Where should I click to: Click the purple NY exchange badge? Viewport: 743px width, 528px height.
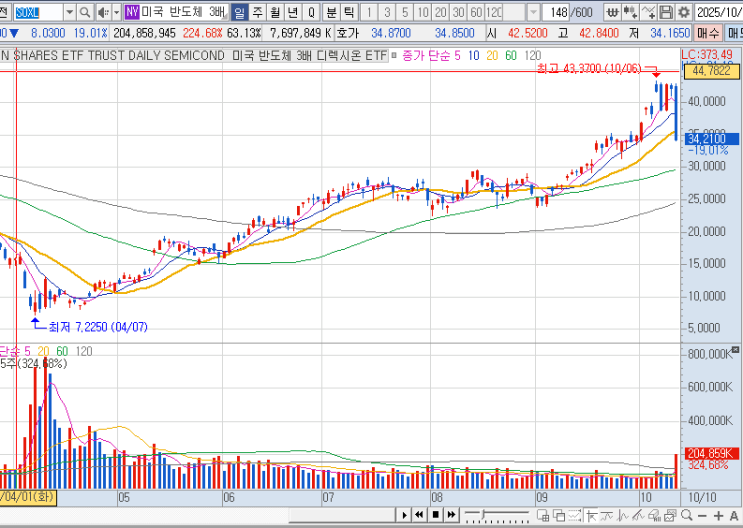132,12
